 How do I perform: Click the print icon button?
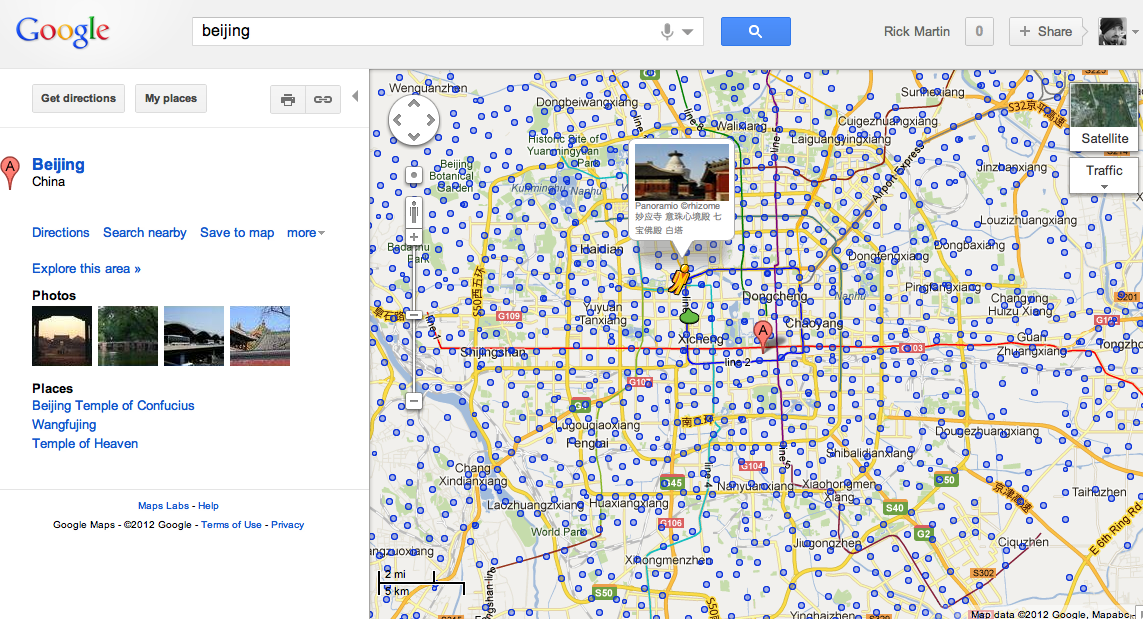pyautogui.click(x=288, y=99)
